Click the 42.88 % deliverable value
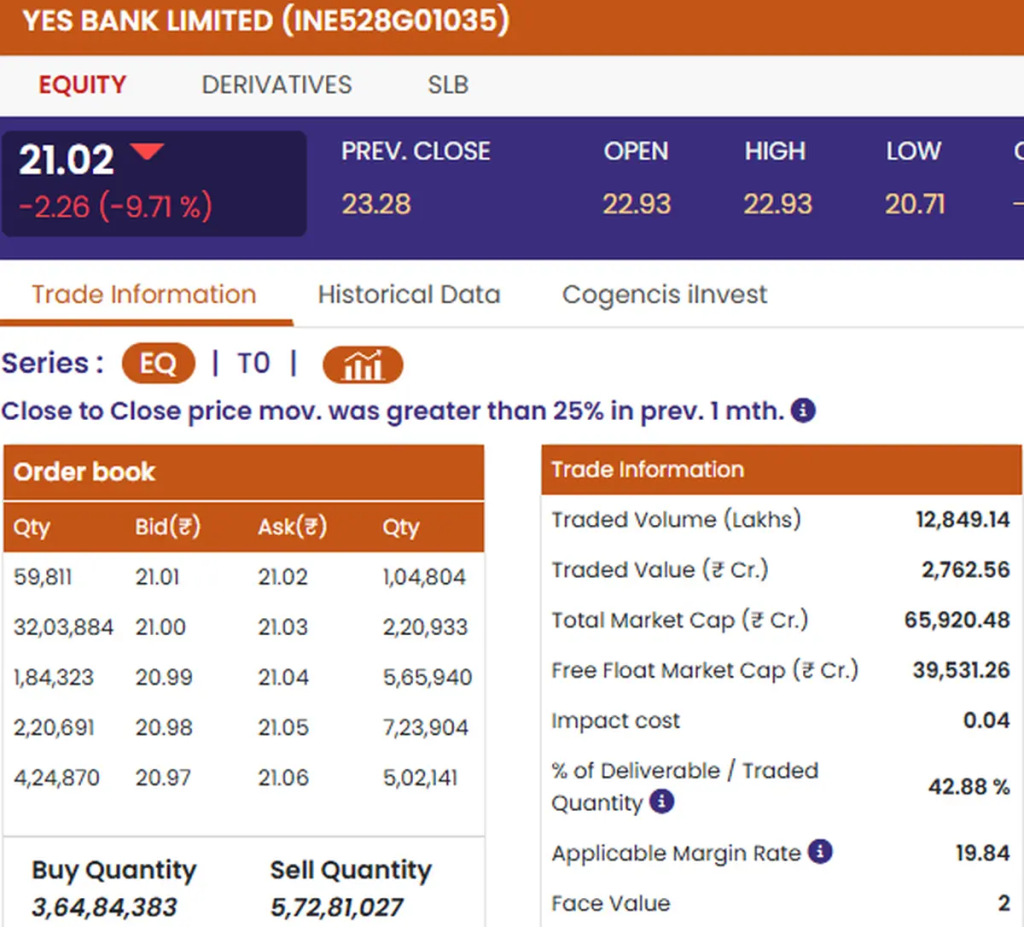This screenshot has height=927, width=1024. coord(969,787)
